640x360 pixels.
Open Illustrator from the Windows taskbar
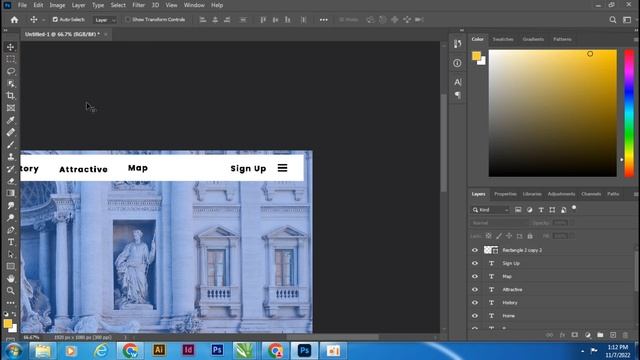(159, 350)
